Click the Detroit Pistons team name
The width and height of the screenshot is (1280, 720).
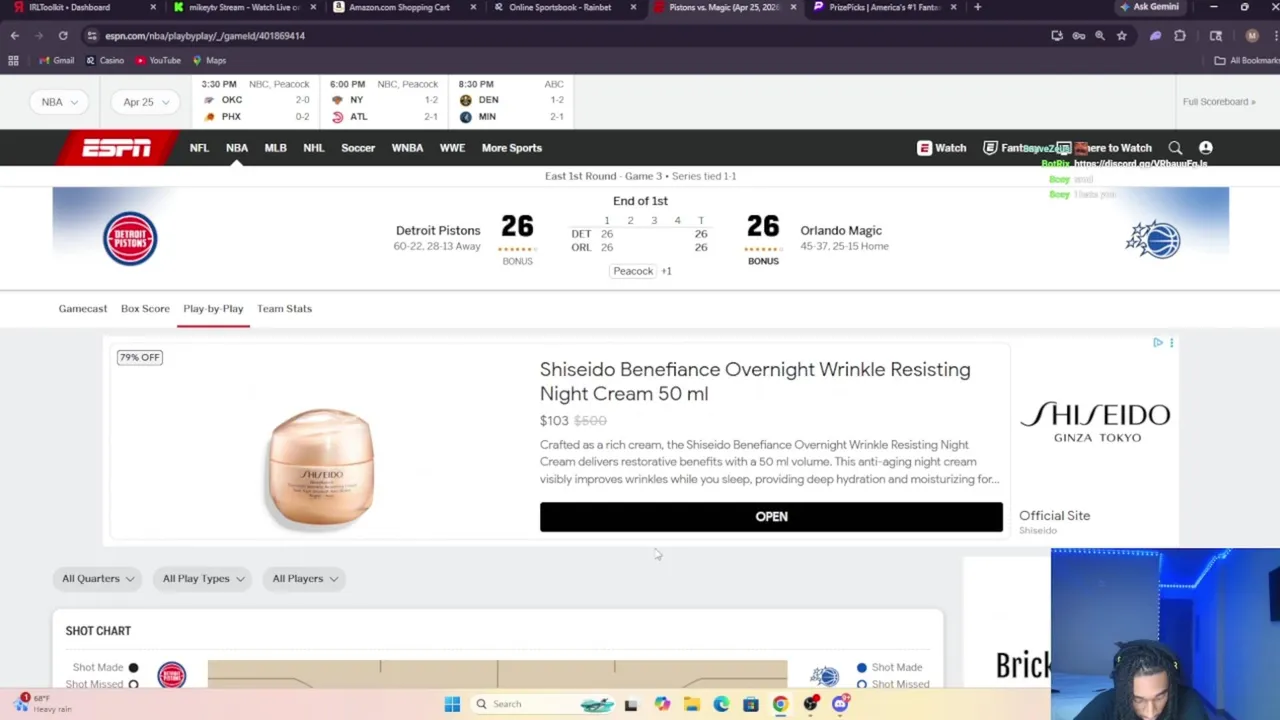click(x=438, y=231)
